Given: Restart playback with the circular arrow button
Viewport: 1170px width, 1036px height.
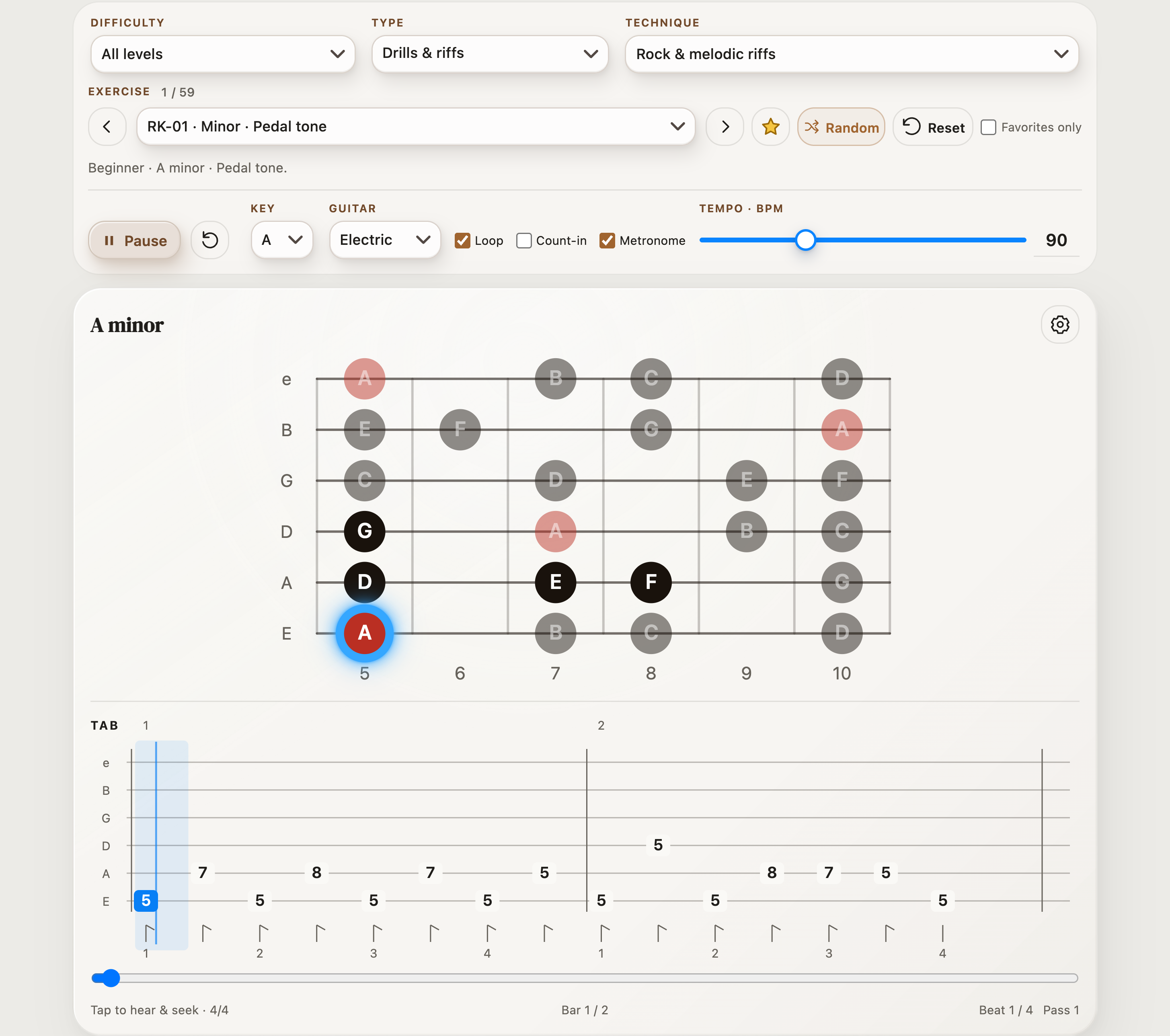Looking at the screenshot, I should pyautogui.click(x=210, y=240).
